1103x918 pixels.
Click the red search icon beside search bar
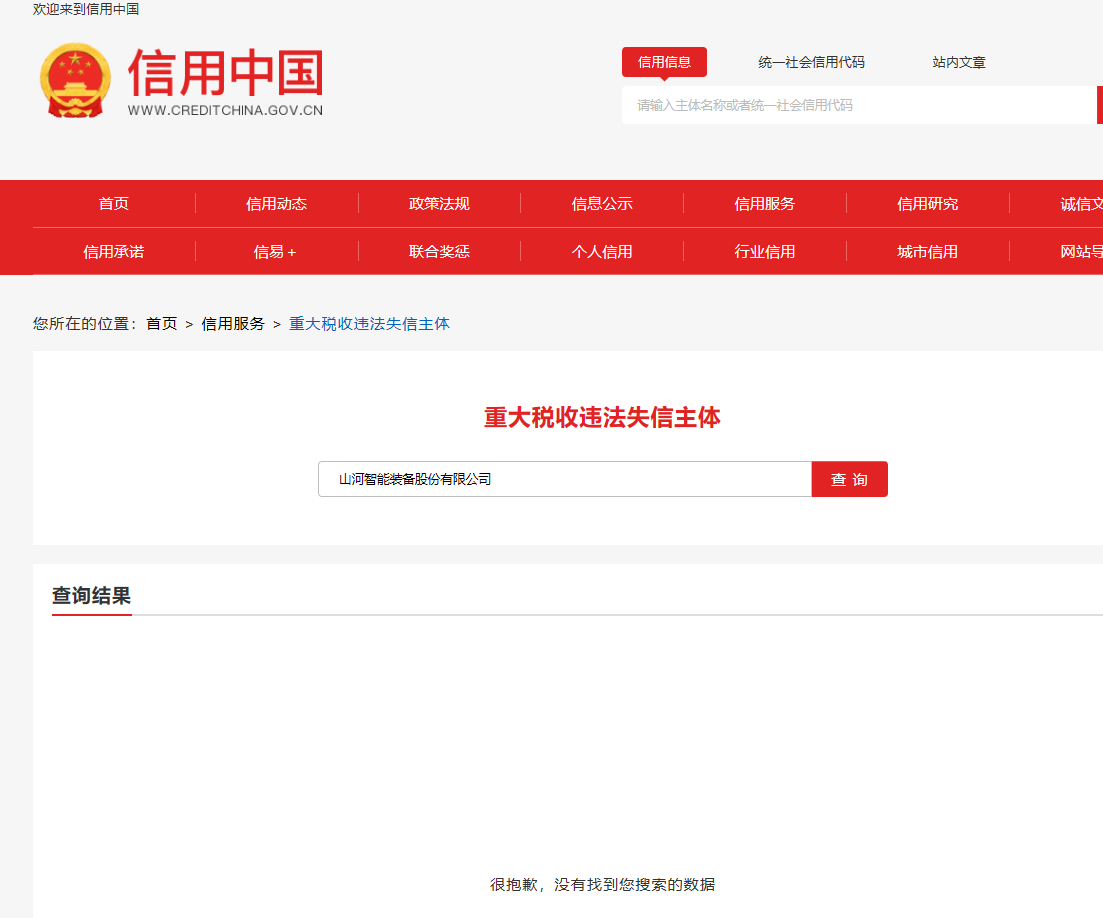pos(1098,105)
